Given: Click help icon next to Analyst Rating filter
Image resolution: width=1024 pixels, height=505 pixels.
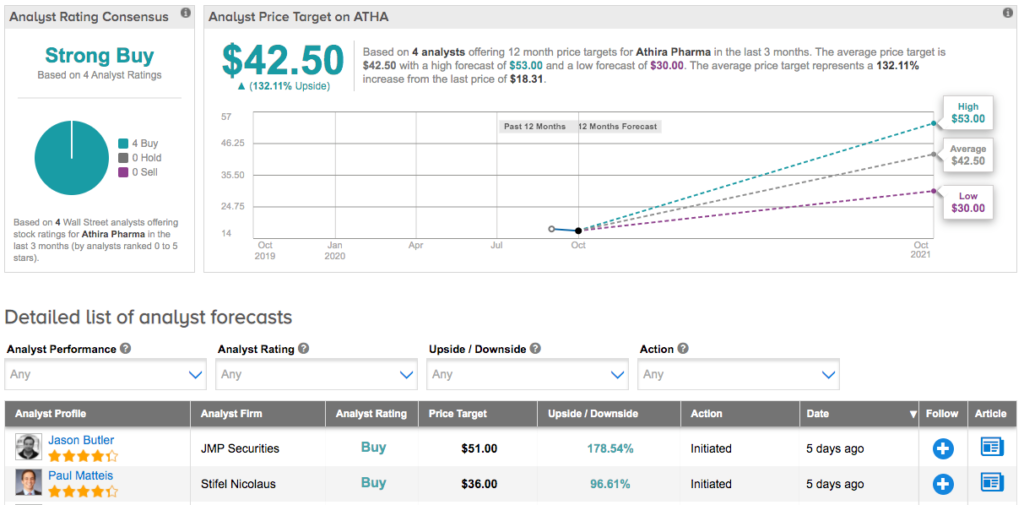Looking at the screenshot, I should [x=303, y=349].
